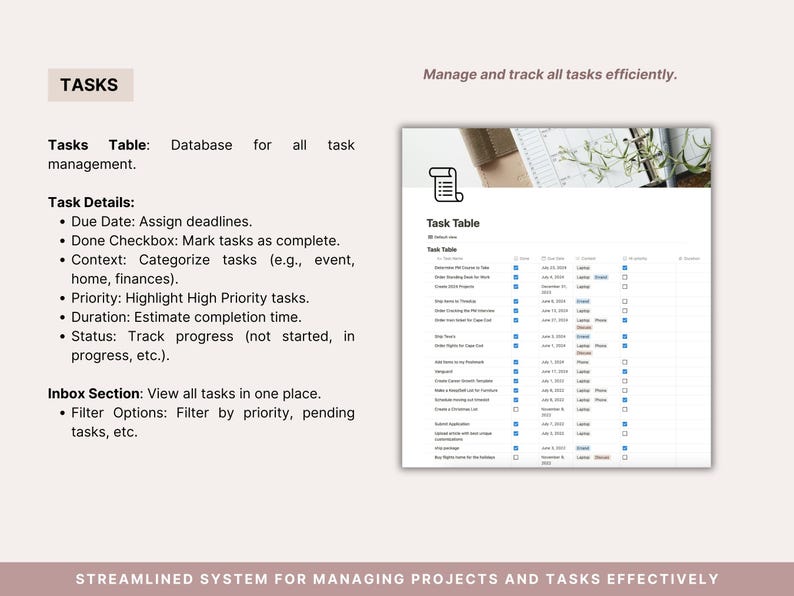The image size is (794, 596).
Task: Open the Create Career Growth Template task
Action: click(x=463, y=381)
